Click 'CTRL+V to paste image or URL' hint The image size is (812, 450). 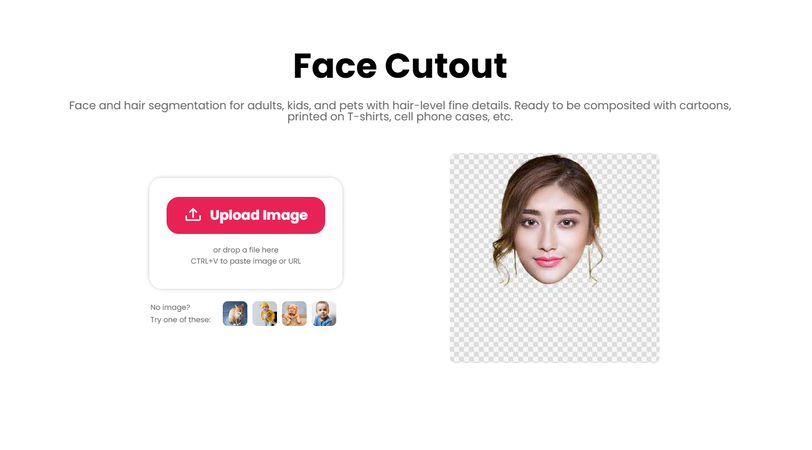pyautogui.click(x=245, y=261)
